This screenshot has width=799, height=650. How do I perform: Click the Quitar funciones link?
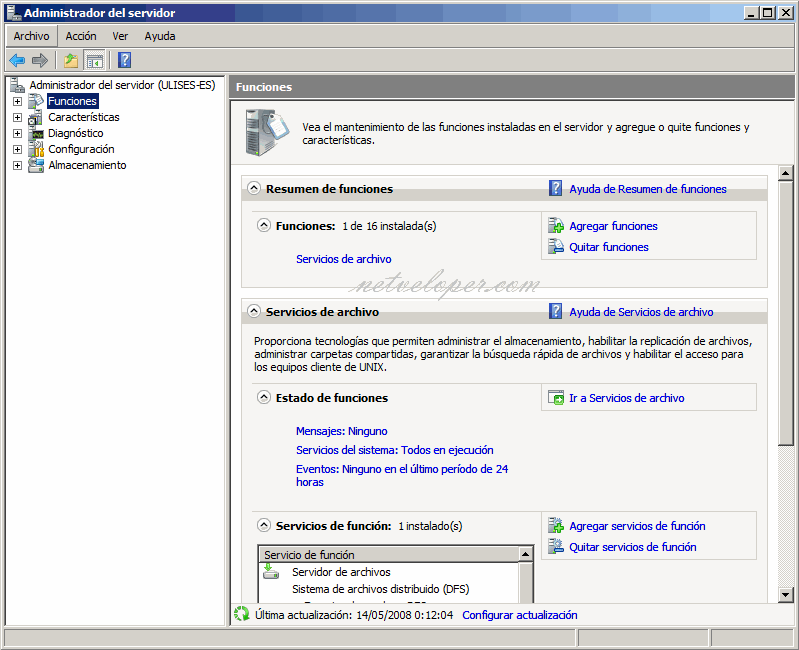[x=608, y=247]
